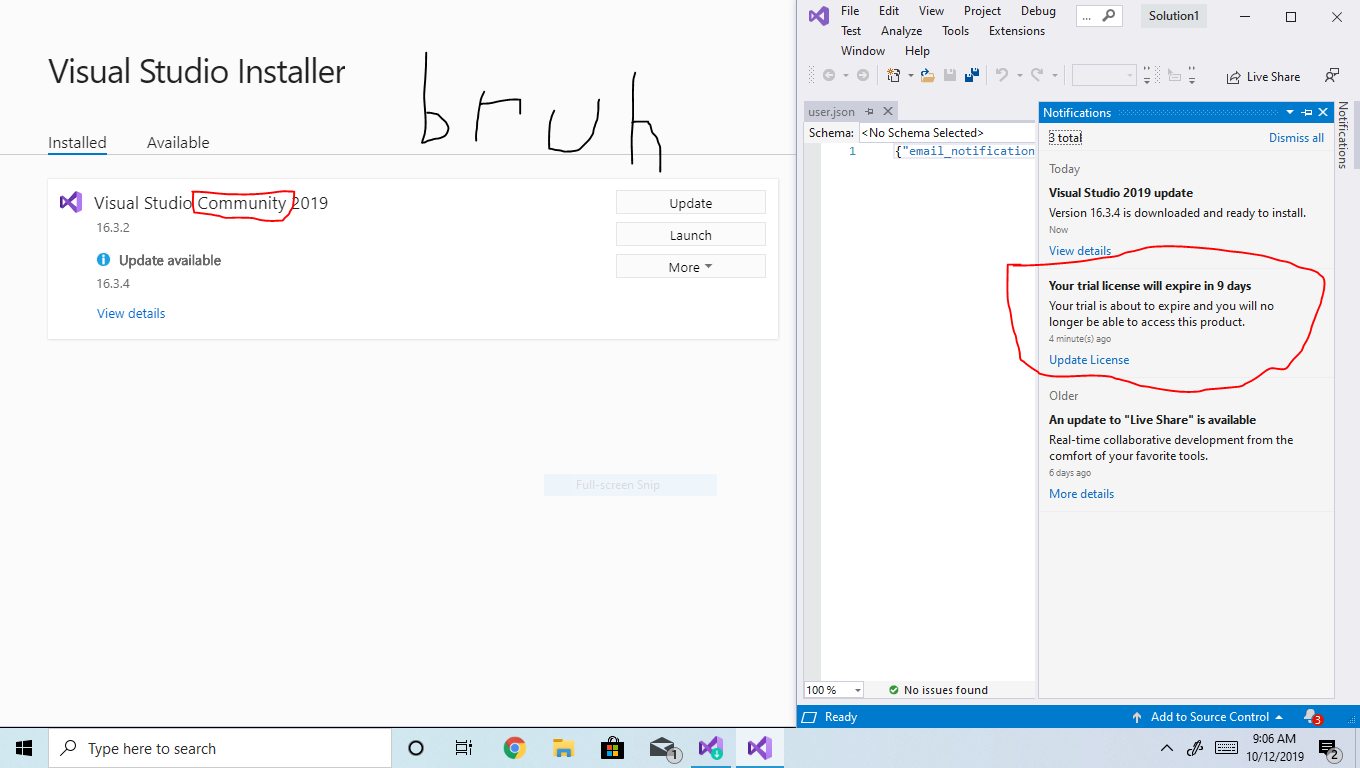Image resolution: width=1360 pixels, height=768 pixels.
Task: Open the 100 % zoom dropdown
Action: pos(834,690)
